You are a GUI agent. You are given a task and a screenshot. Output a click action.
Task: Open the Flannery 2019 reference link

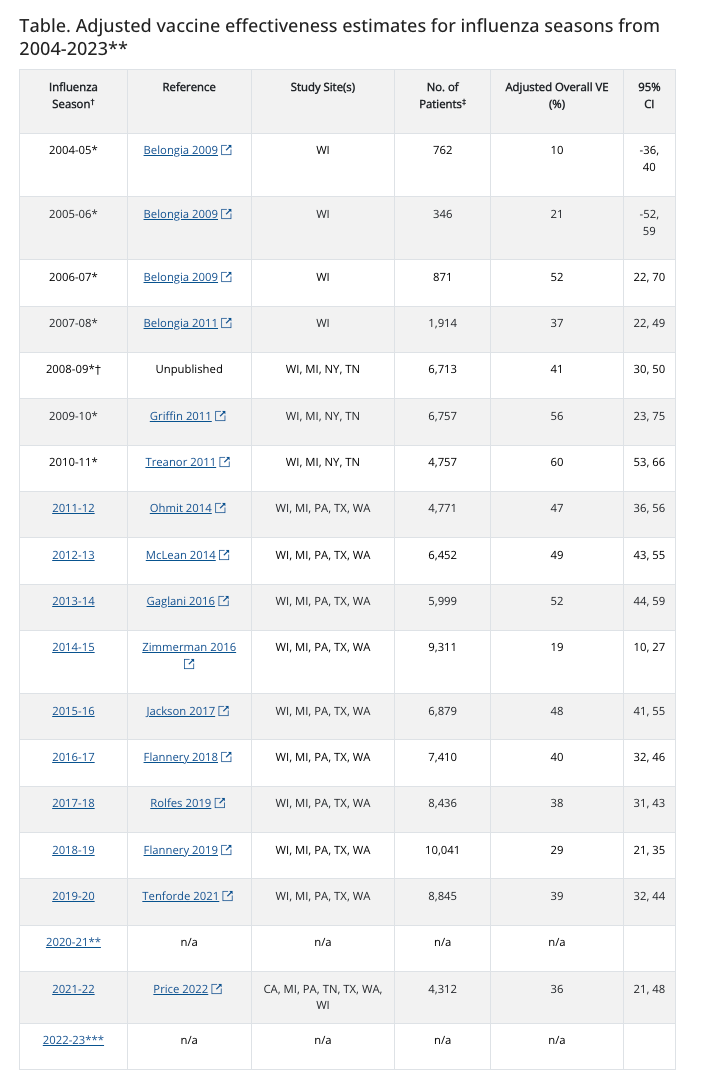click(x=180, y=850)
